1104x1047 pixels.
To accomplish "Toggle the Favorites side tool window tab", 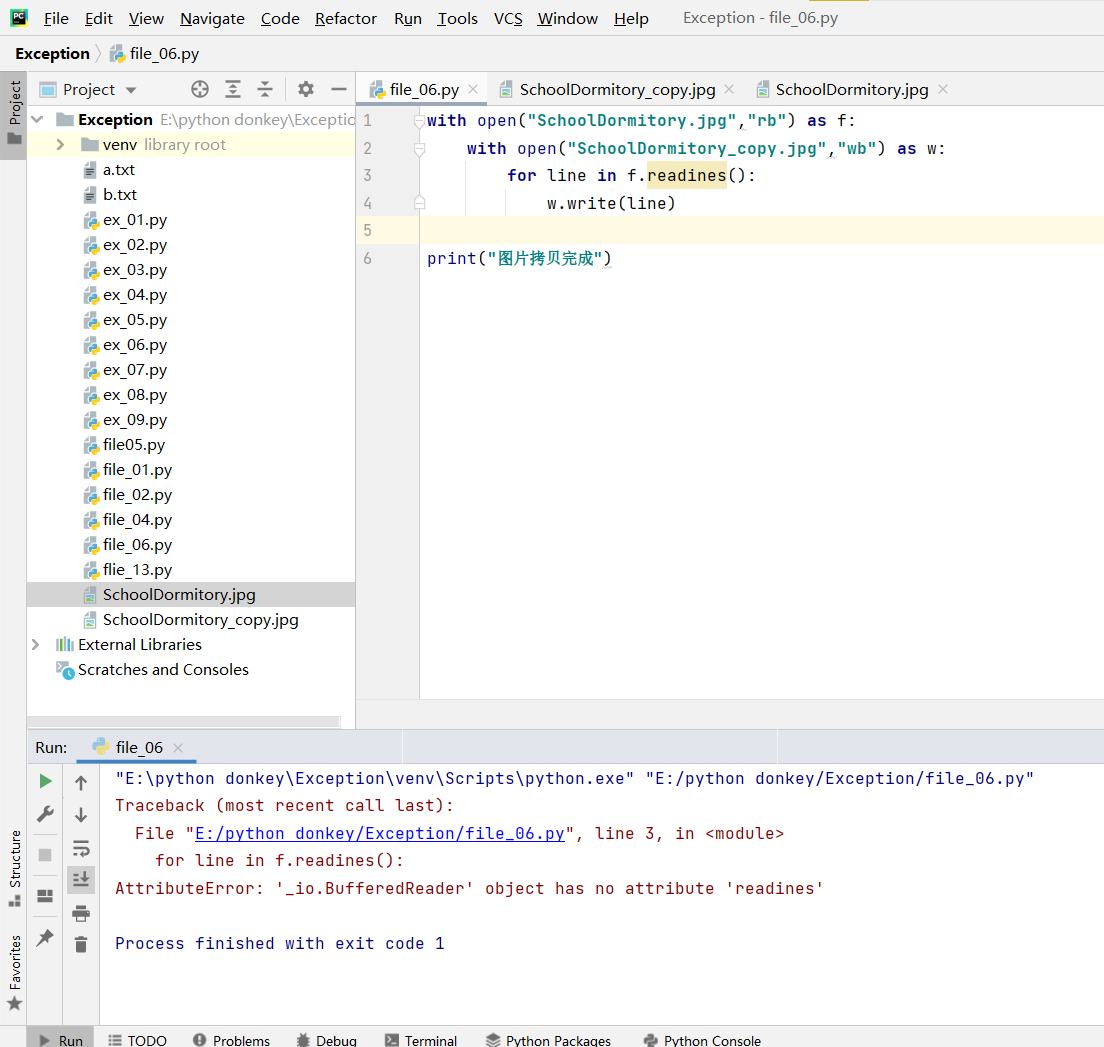I will pos(14,972).
